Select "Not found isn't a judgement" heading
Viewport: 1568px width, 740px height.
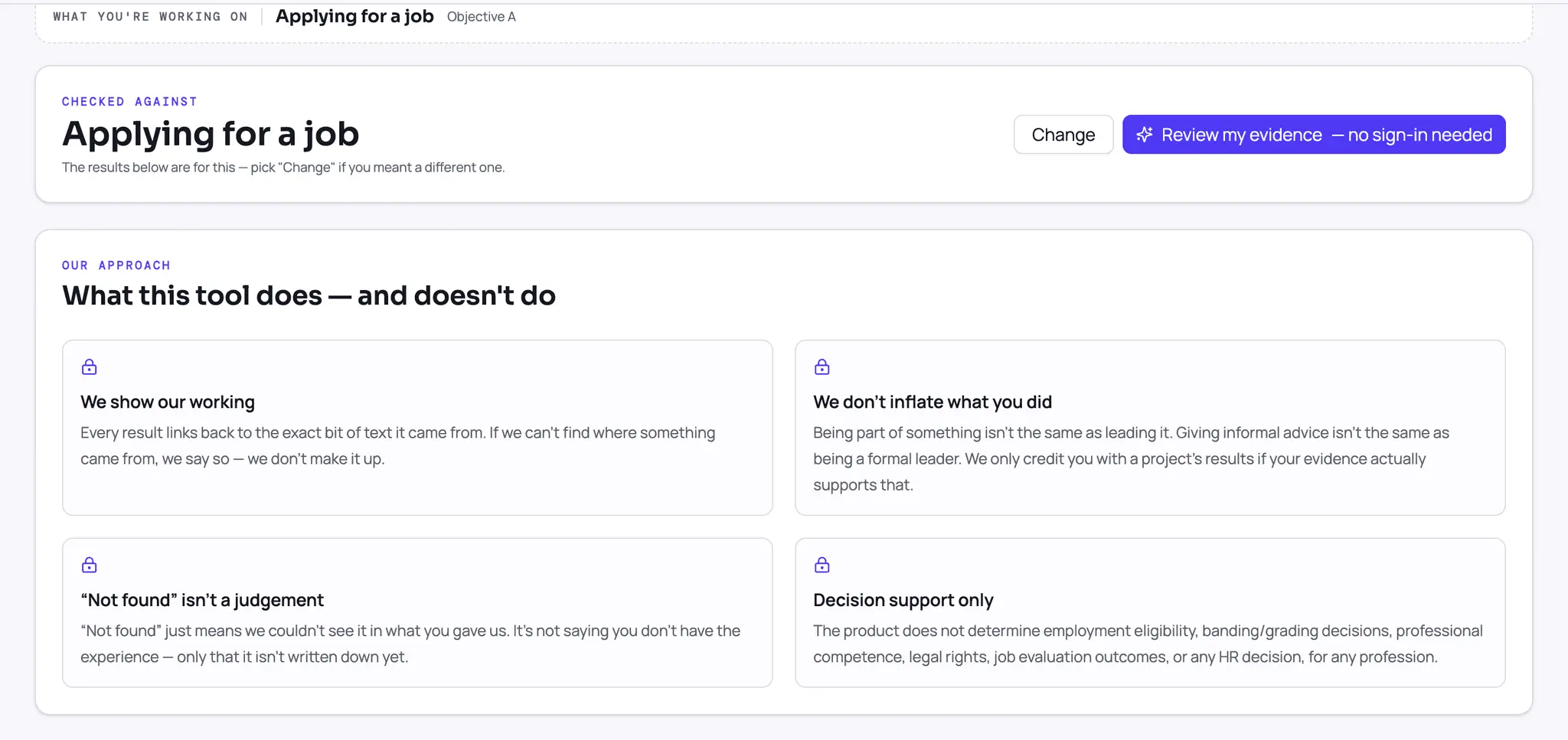click(x=202, y=600)
